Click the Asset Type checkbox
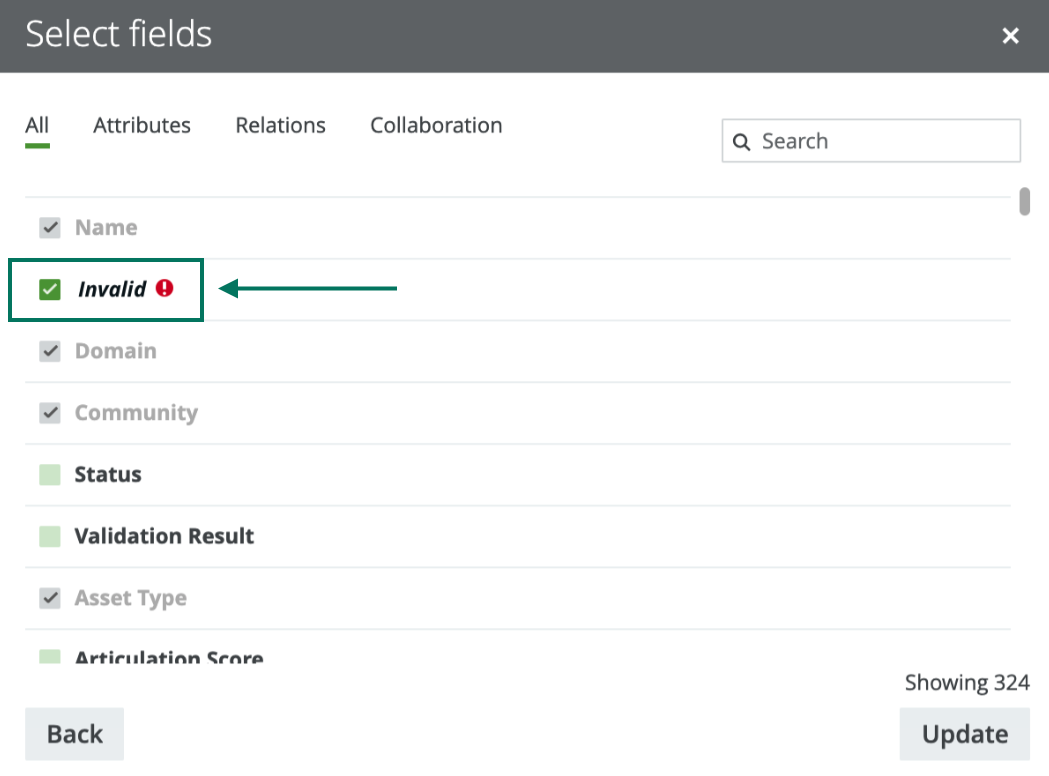Viewport: 1049px width, 776px height. 48,597
